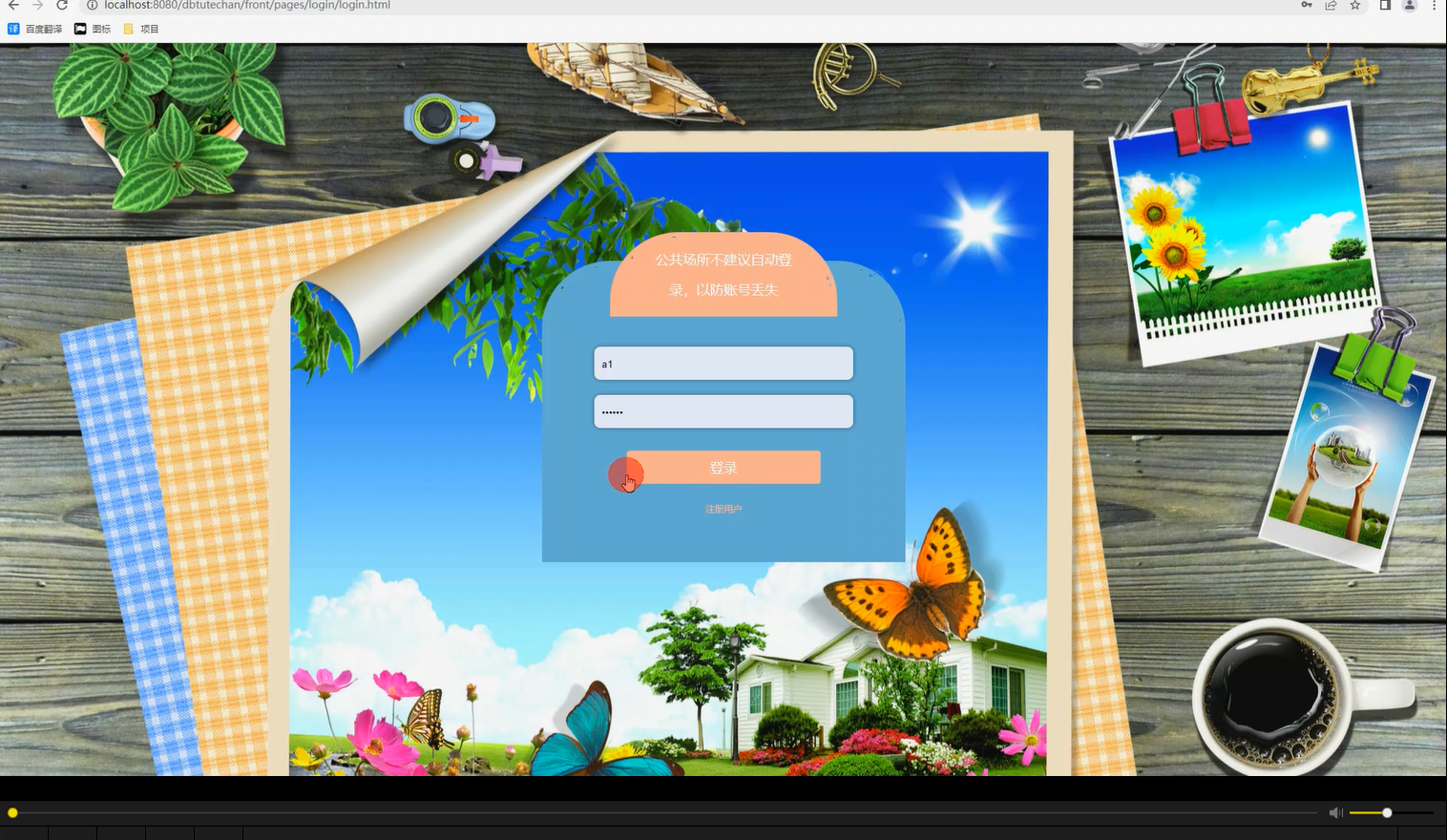Open the 项目 bookmarks folder
1447x840 pixels.
[x=140, y=29]
